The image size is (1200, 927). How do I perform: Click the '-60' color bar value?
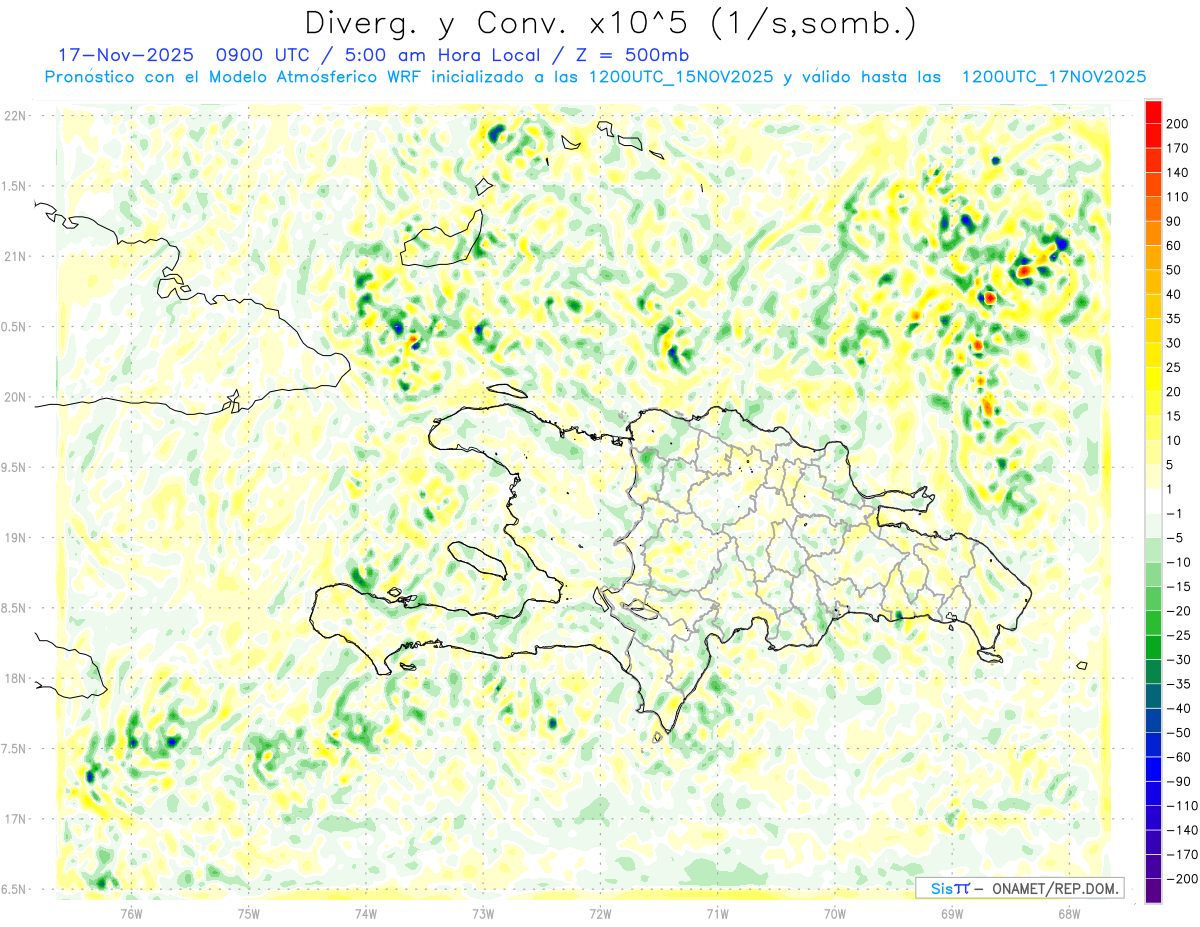pos(1178,756)
